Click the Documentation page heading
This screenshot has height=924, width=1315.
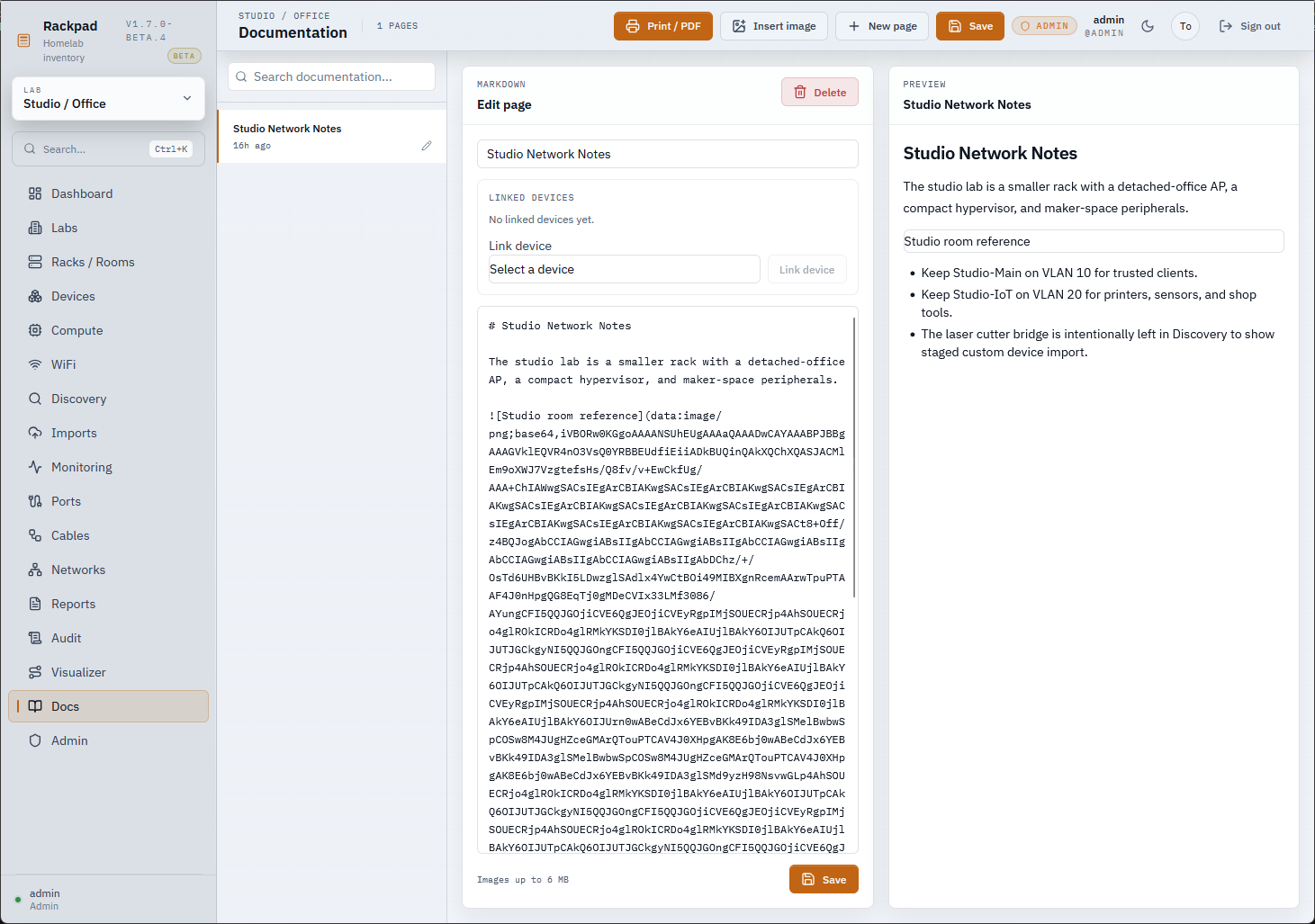click(x=293, y=32)
